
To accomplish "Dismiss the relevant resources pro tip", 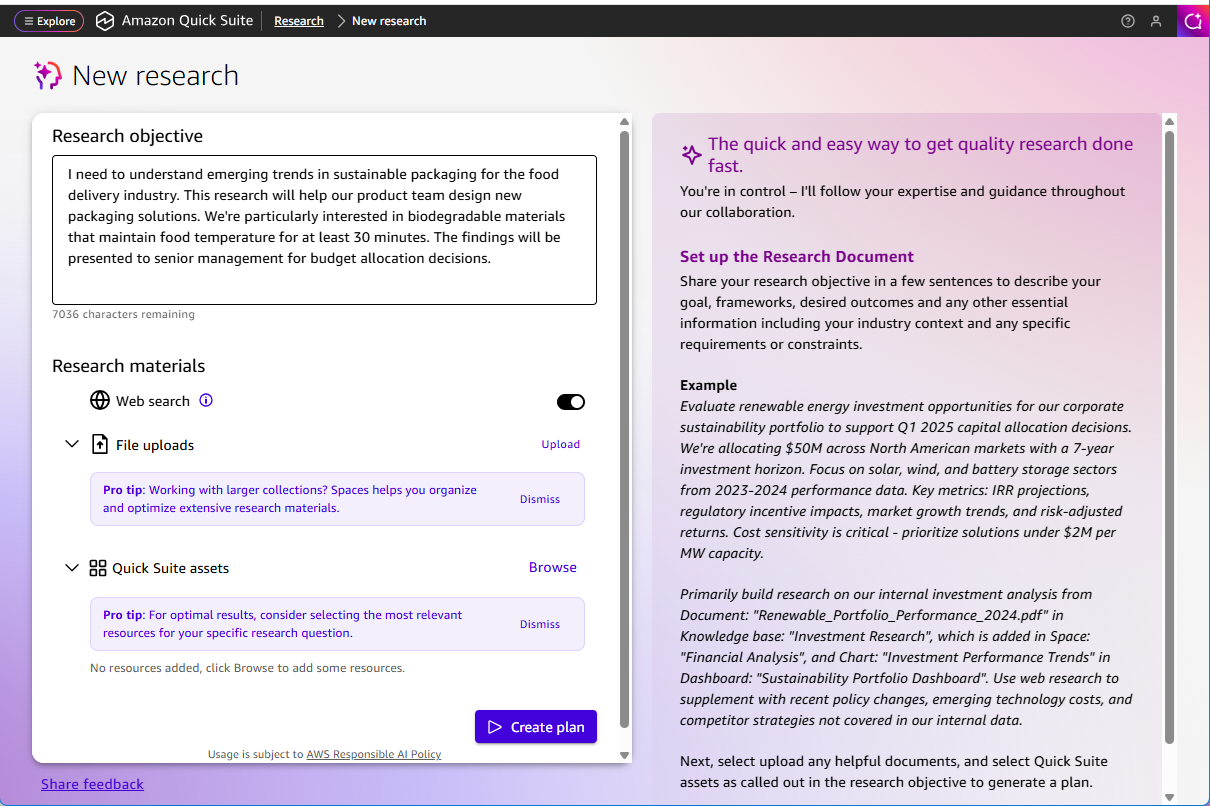I will [x=540, y=624].
